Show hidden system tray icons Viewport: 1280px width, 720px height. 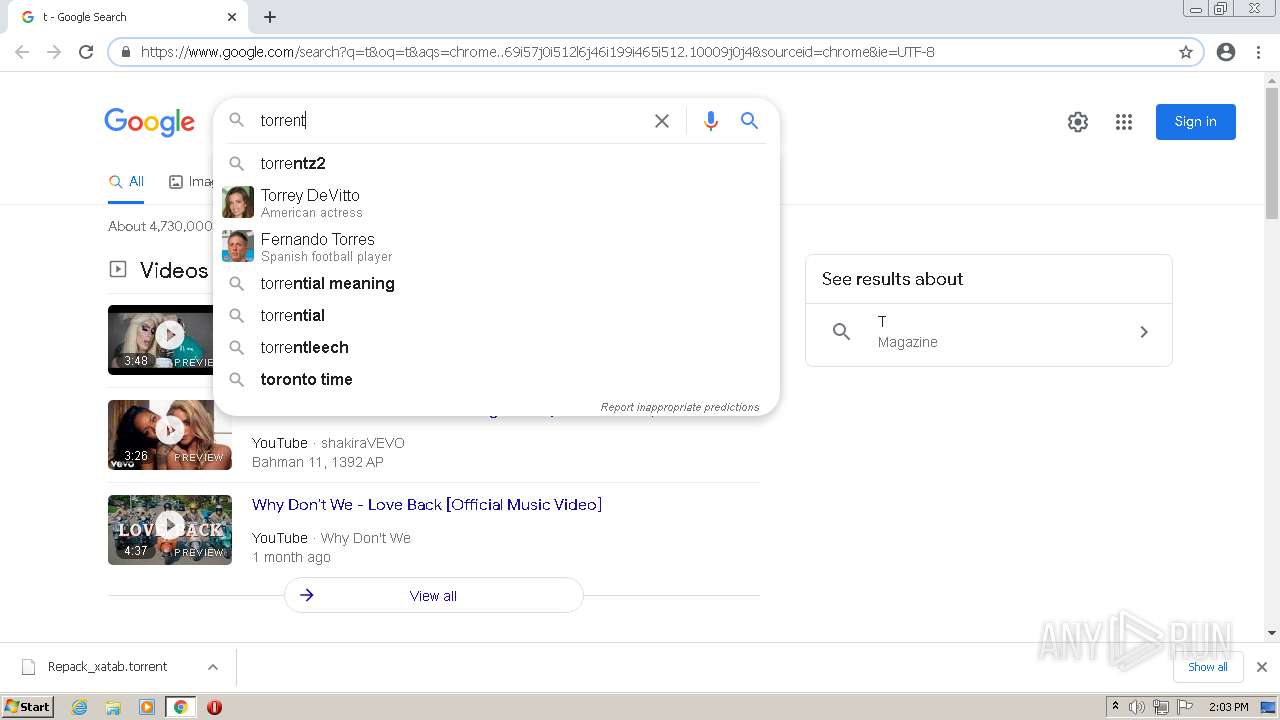pyautogui.click(x=1115, y=707)
